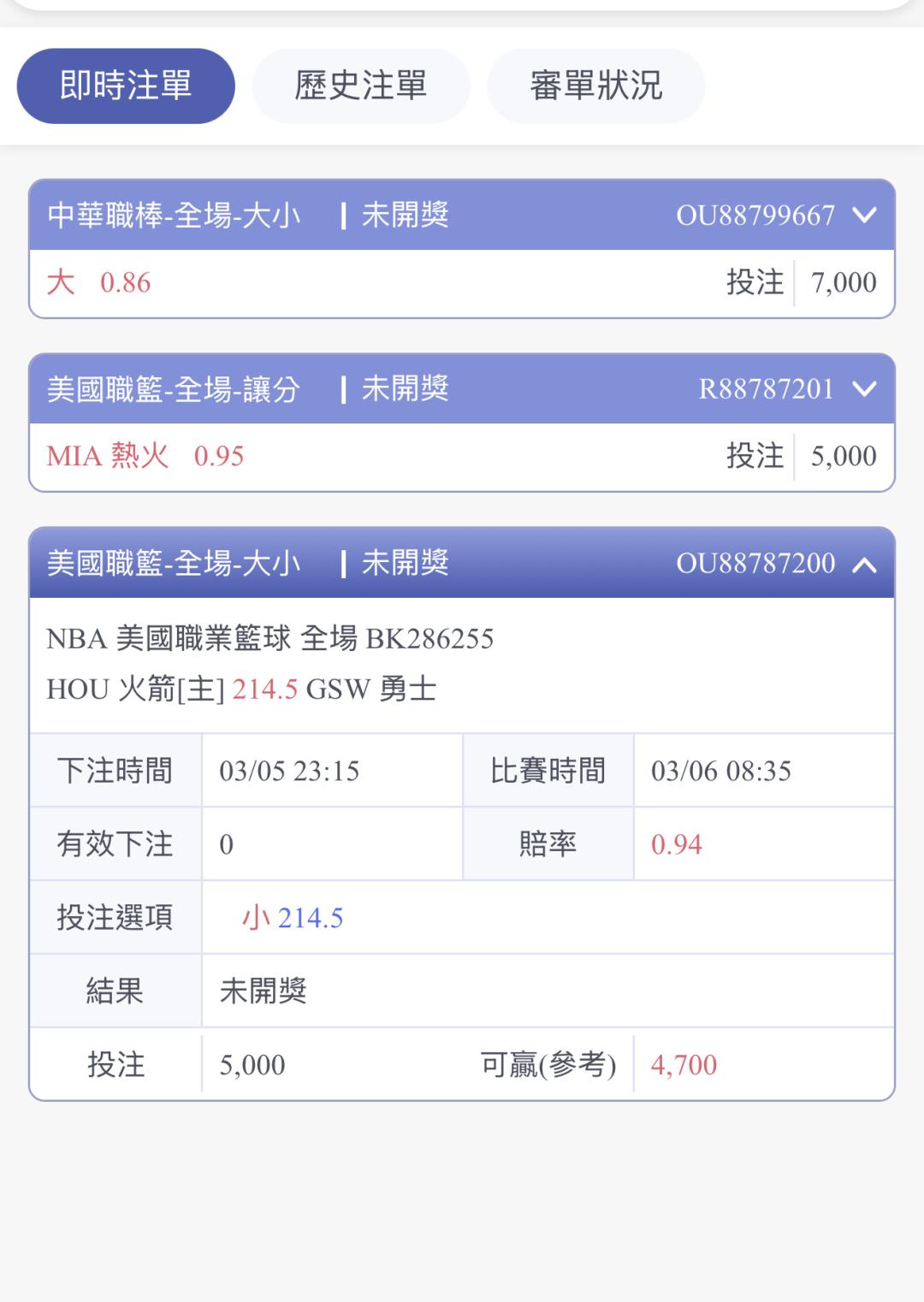924x1302 pixels.
Task: Click the 7,000 stake amount
Action: tap(843, 282)
